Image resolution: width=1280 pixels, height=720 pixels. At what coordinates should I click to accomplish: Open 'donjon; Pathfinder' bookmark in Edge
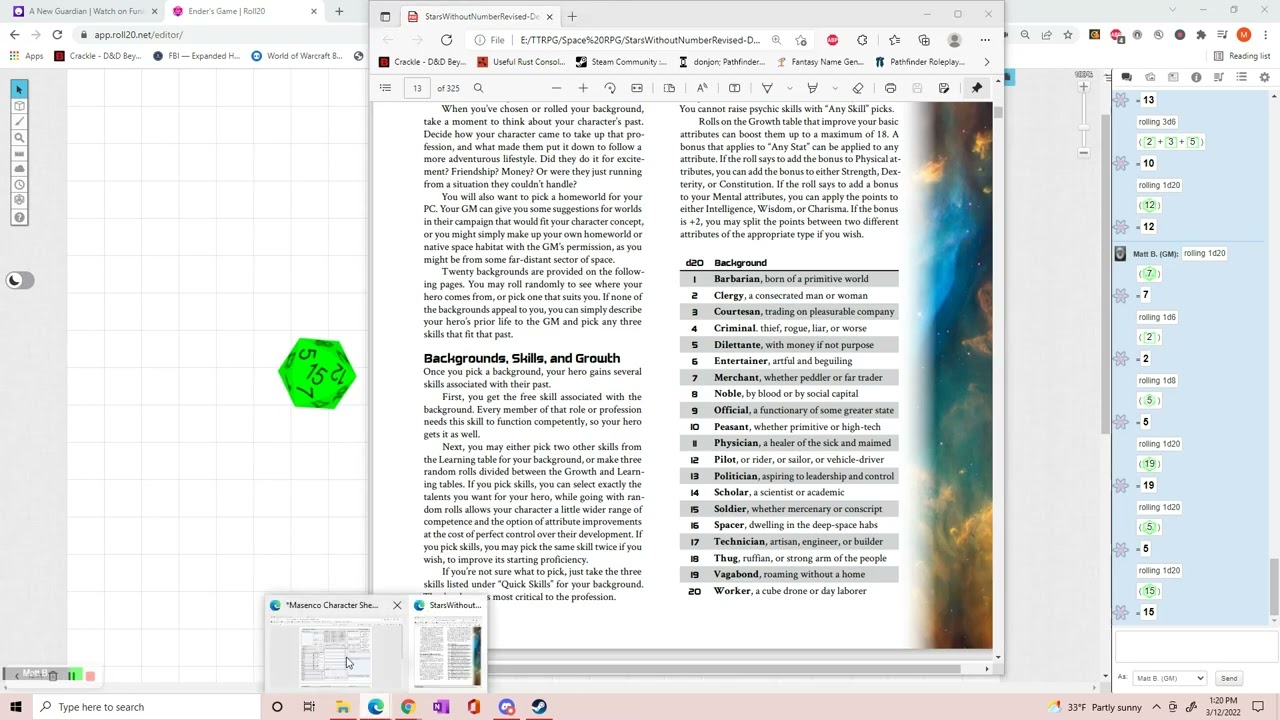pyautogui.click(x=722, y=62)
